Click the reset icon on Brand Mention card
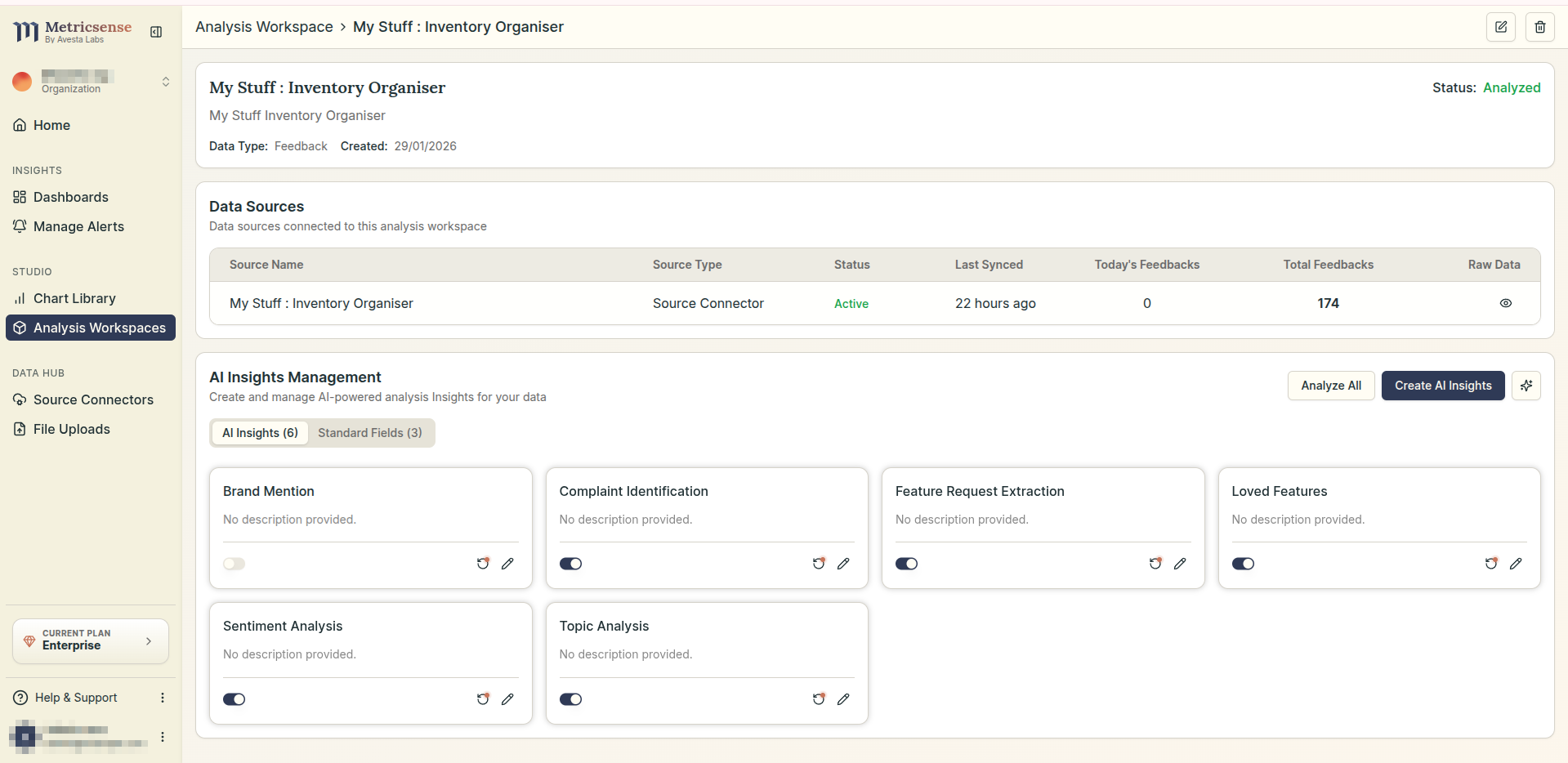Viewport: 1568px width, 763px height. point(483,563)
